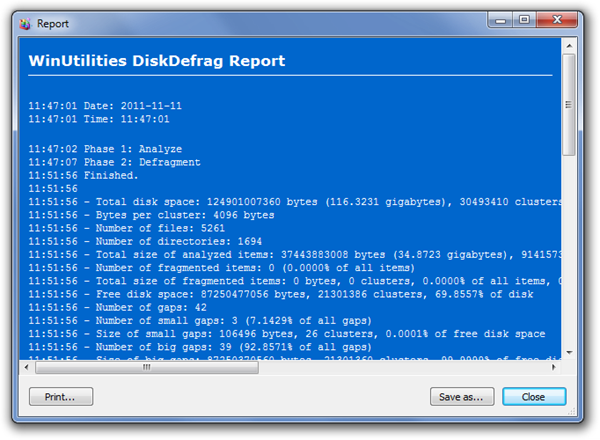Screen dimensions: 600x440
Task: Click the vertical scrollbar thumb
Action: click(x=569, y=104)
